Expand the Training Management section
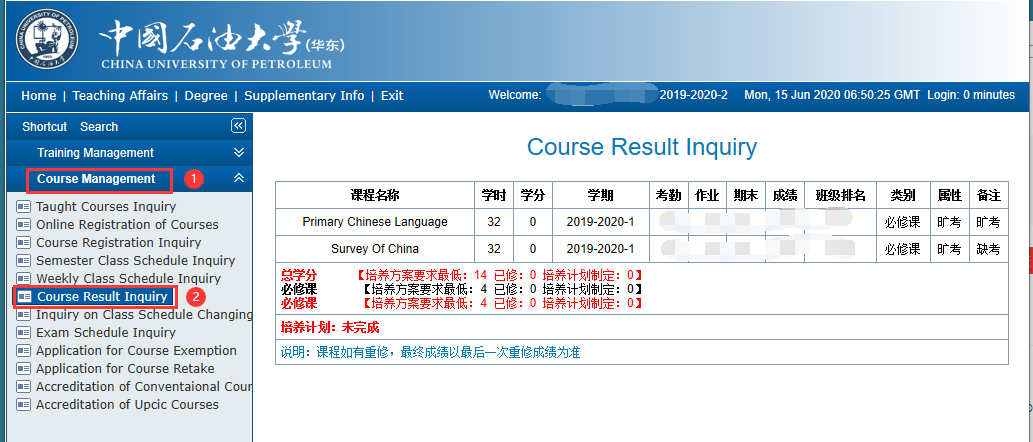 click(x=238, y=153)
